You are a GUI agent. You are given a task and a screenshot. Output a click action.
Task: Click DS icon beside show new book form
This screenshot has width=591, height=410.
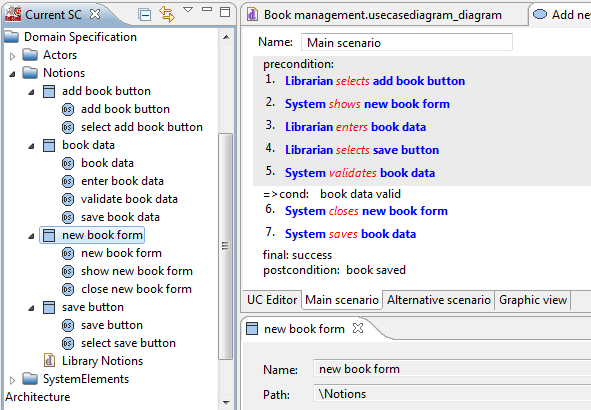coord(68,271)
